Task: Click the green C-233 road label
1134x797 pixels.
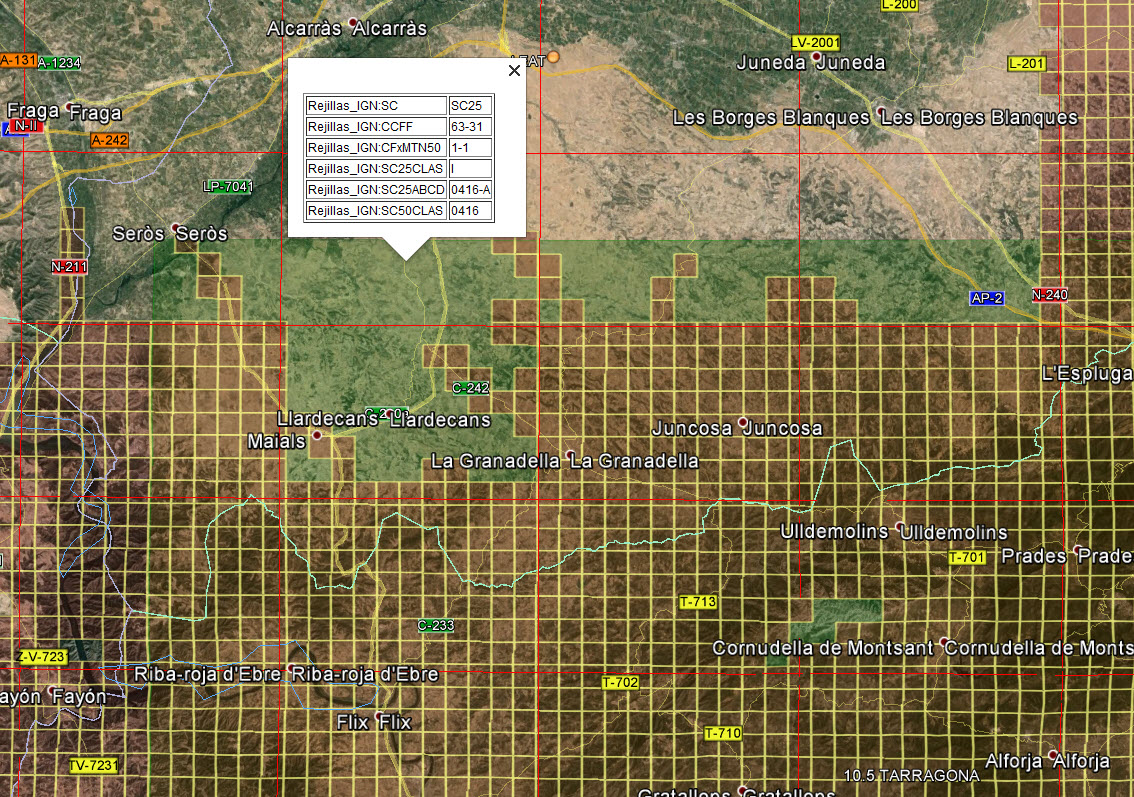Action: pos(436,625)
